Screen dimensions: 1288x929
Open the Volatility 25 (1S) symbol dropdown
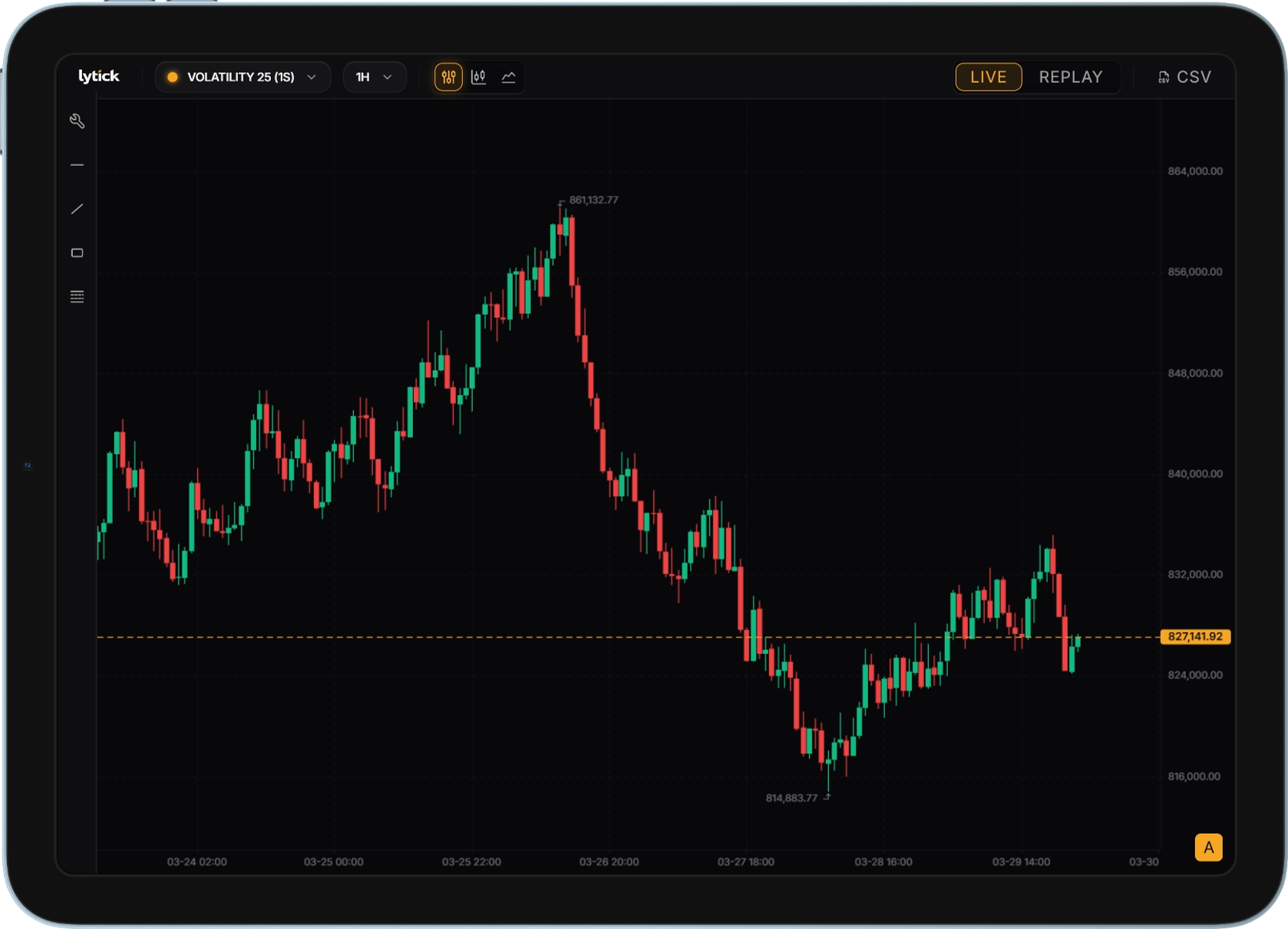point(240,77)
